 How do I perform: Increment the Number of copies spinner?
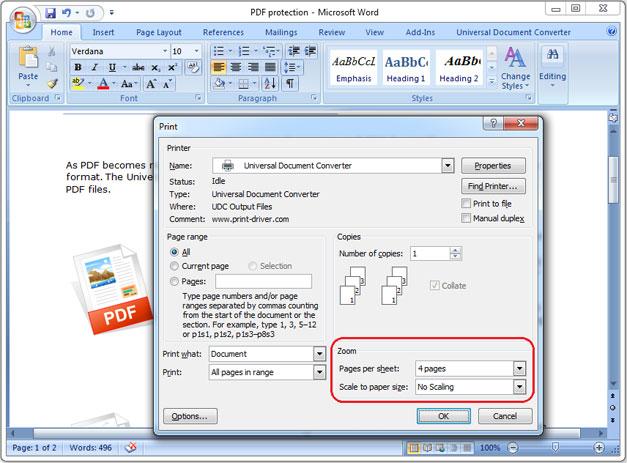(455, 250)
